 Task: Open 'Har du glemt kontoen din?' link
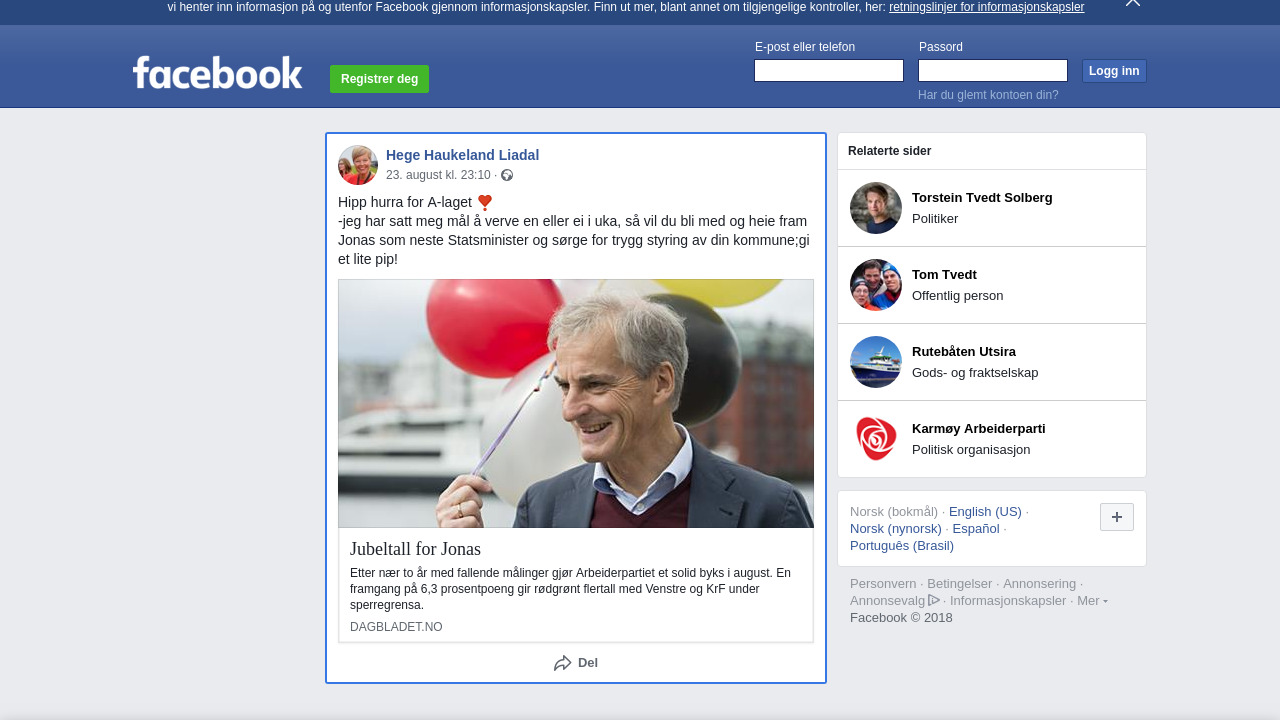coord(988,95)
